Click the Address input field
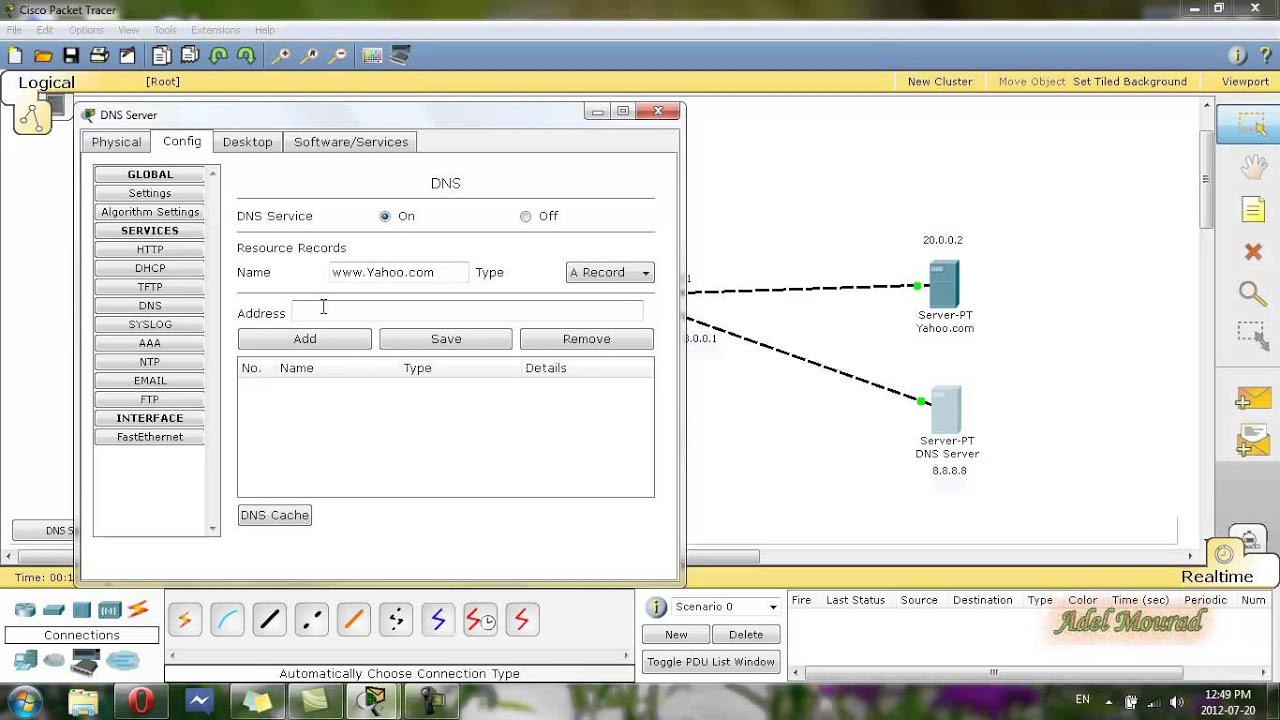Viewport: 1280px width, 720px height. point(467,311)
